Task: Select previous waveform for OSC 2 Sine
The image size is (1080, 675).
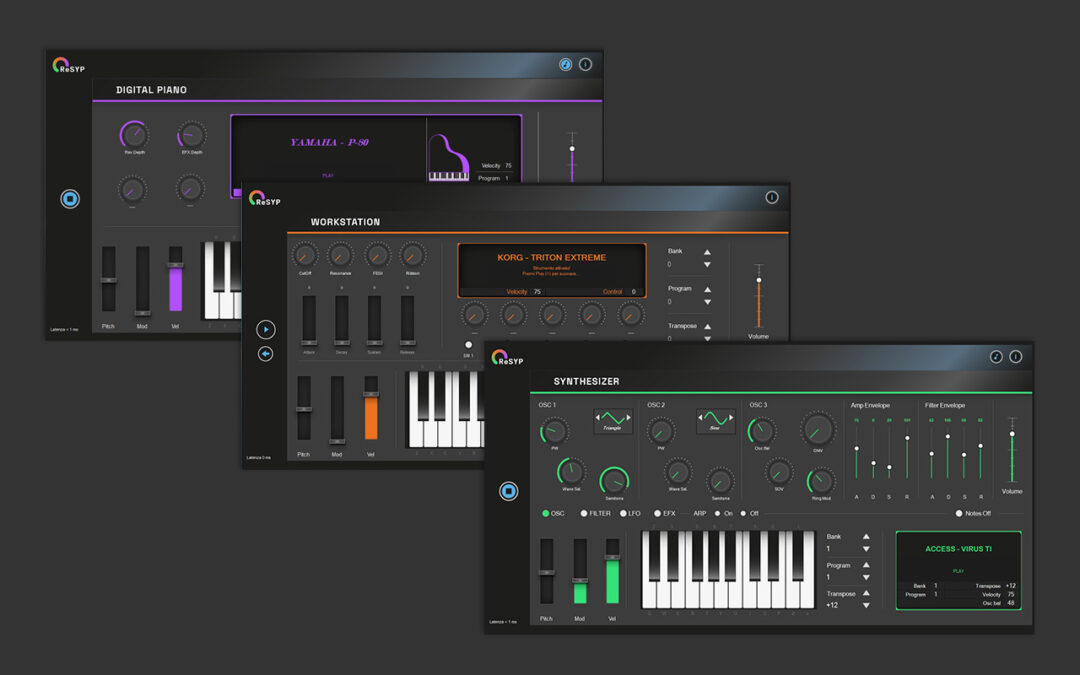Action: tap(700, 417)
